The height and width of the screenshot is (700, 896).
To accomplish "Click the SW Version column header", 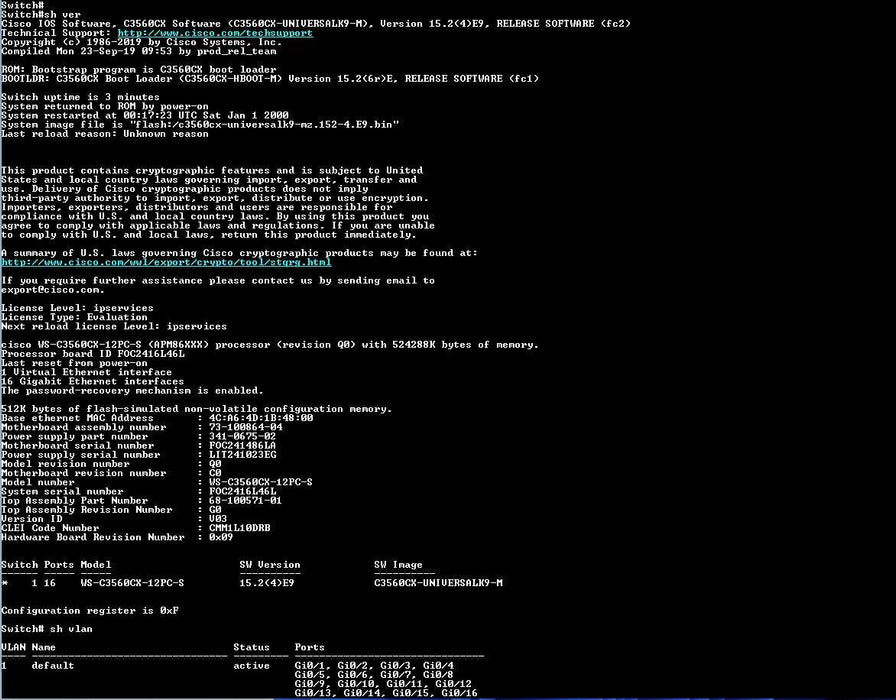I will coord(269,564).
